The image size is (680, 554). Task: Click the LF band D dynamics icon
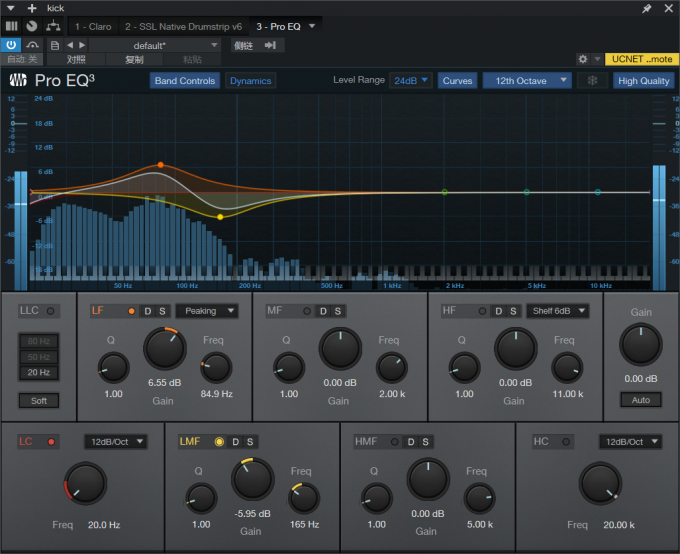(148, 311)
